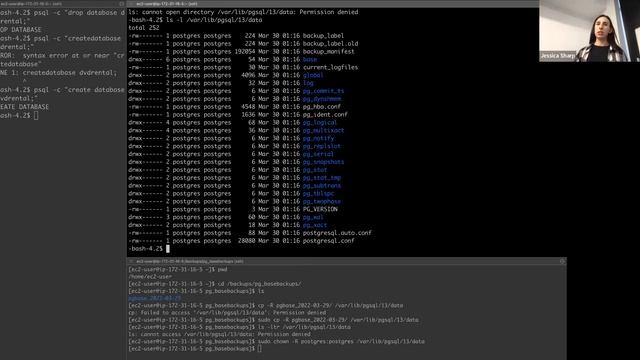Click the backup_label file name
This screenshot has width=640, height=360.
(x=323, y=36)
